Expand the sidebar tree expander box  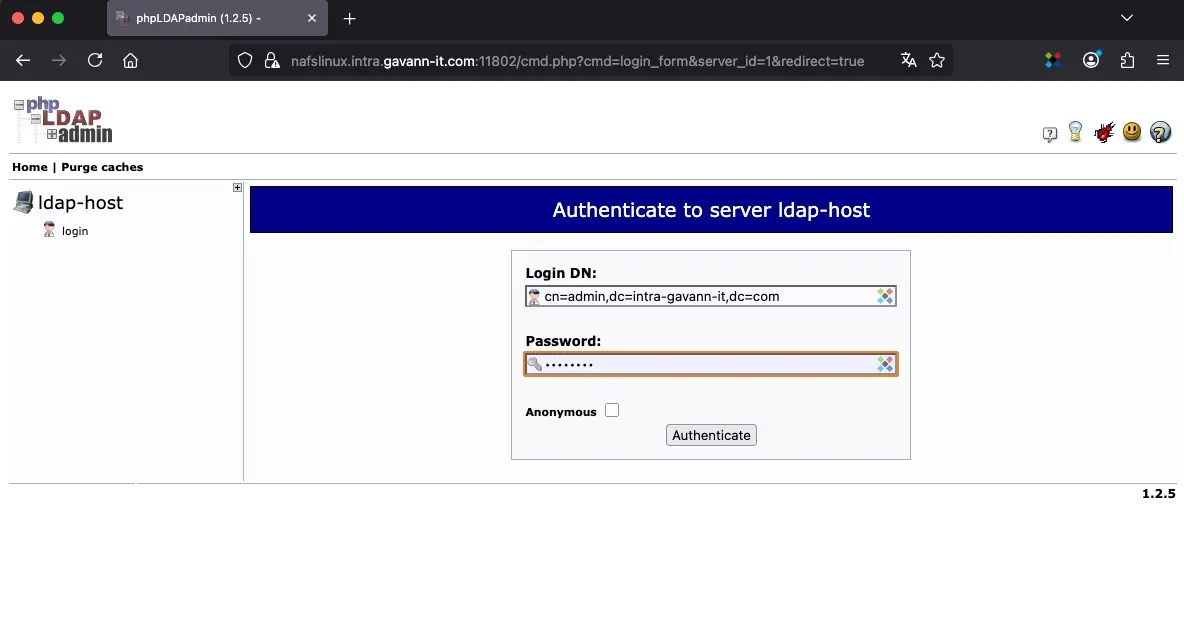tap(237, 187)
